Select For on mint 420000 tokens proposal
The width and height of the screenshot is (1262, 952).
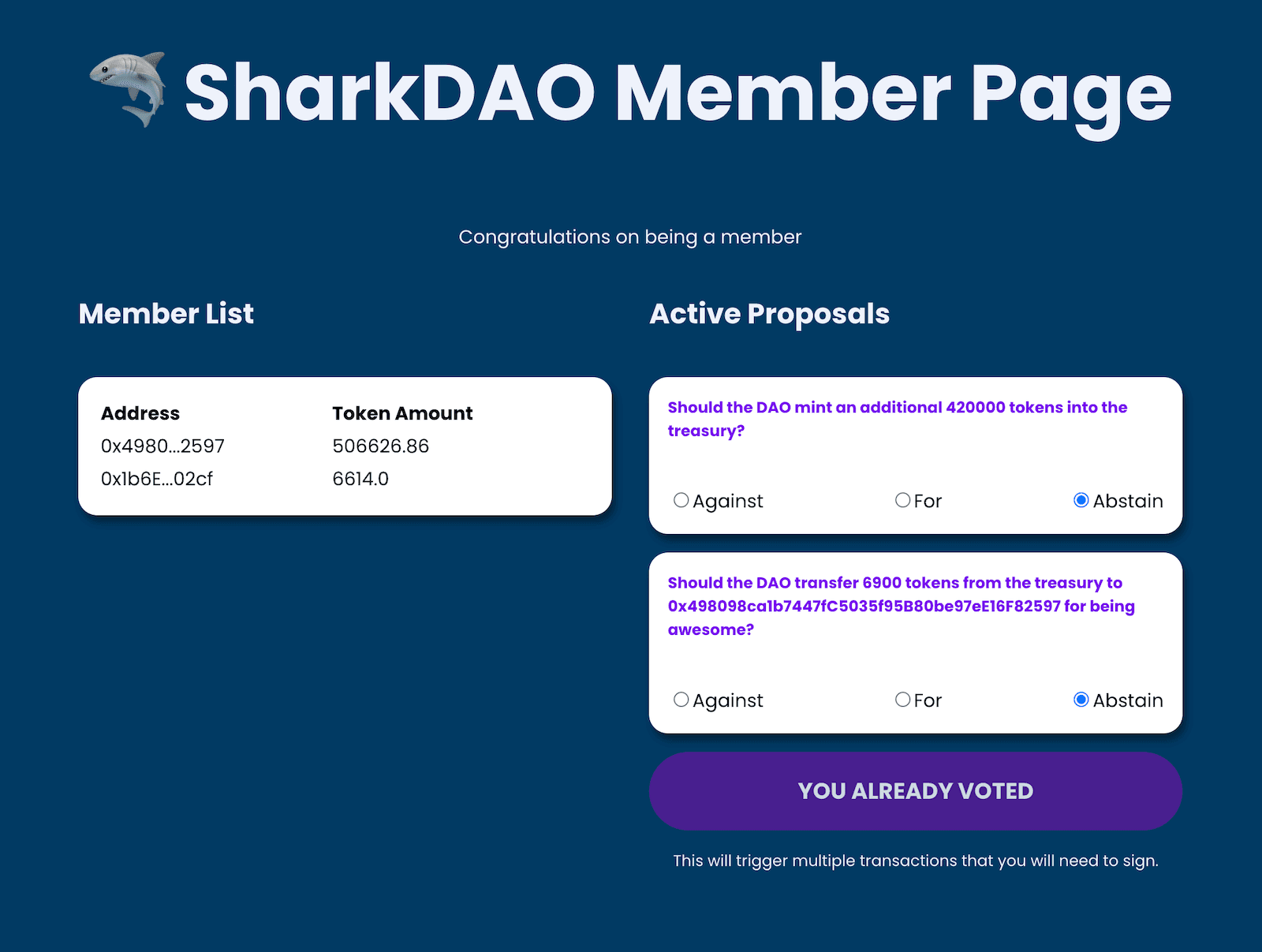[903, 500]
